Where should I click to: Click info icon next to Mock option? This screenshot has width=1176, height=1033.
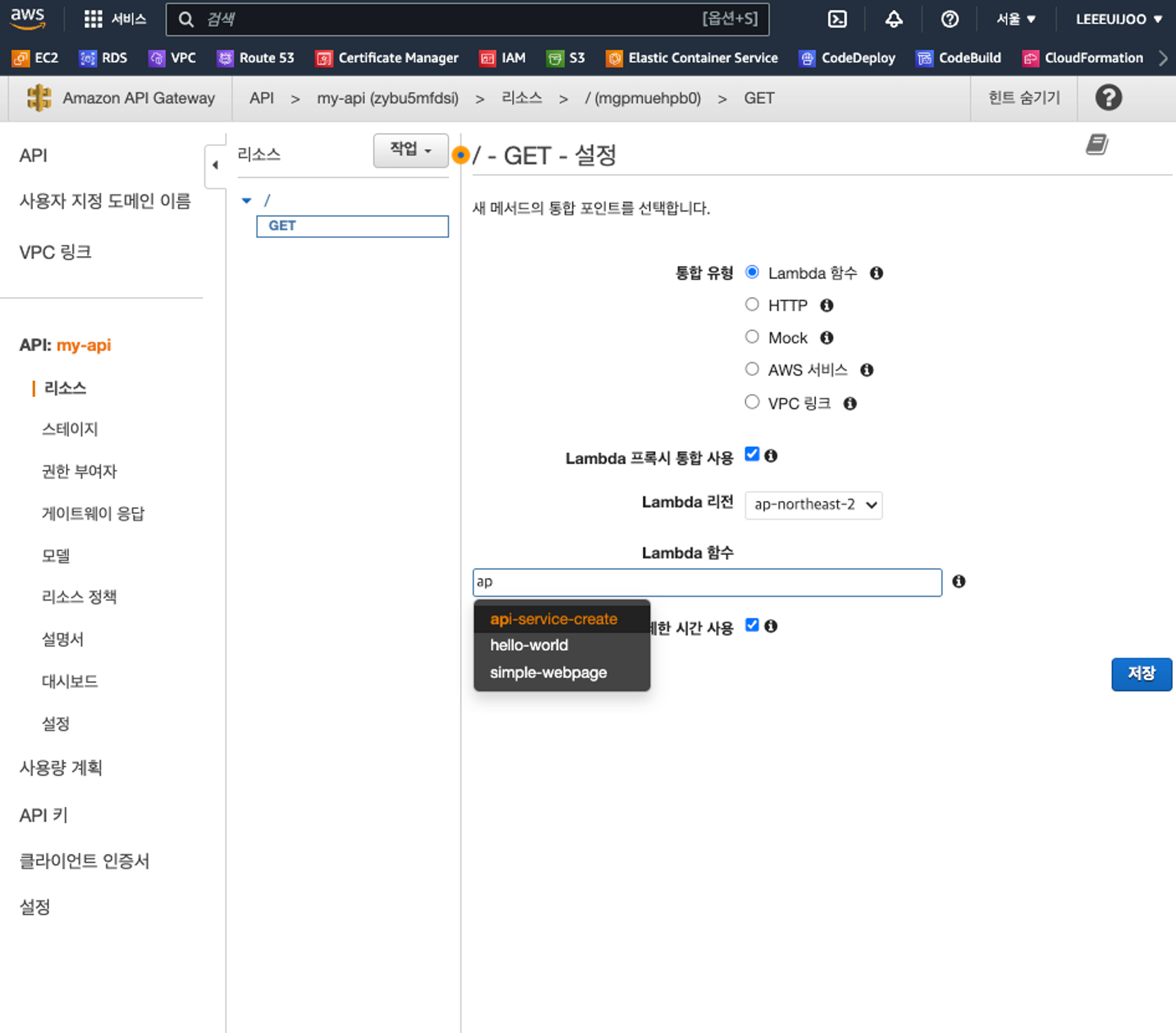(x=827, y=337)
